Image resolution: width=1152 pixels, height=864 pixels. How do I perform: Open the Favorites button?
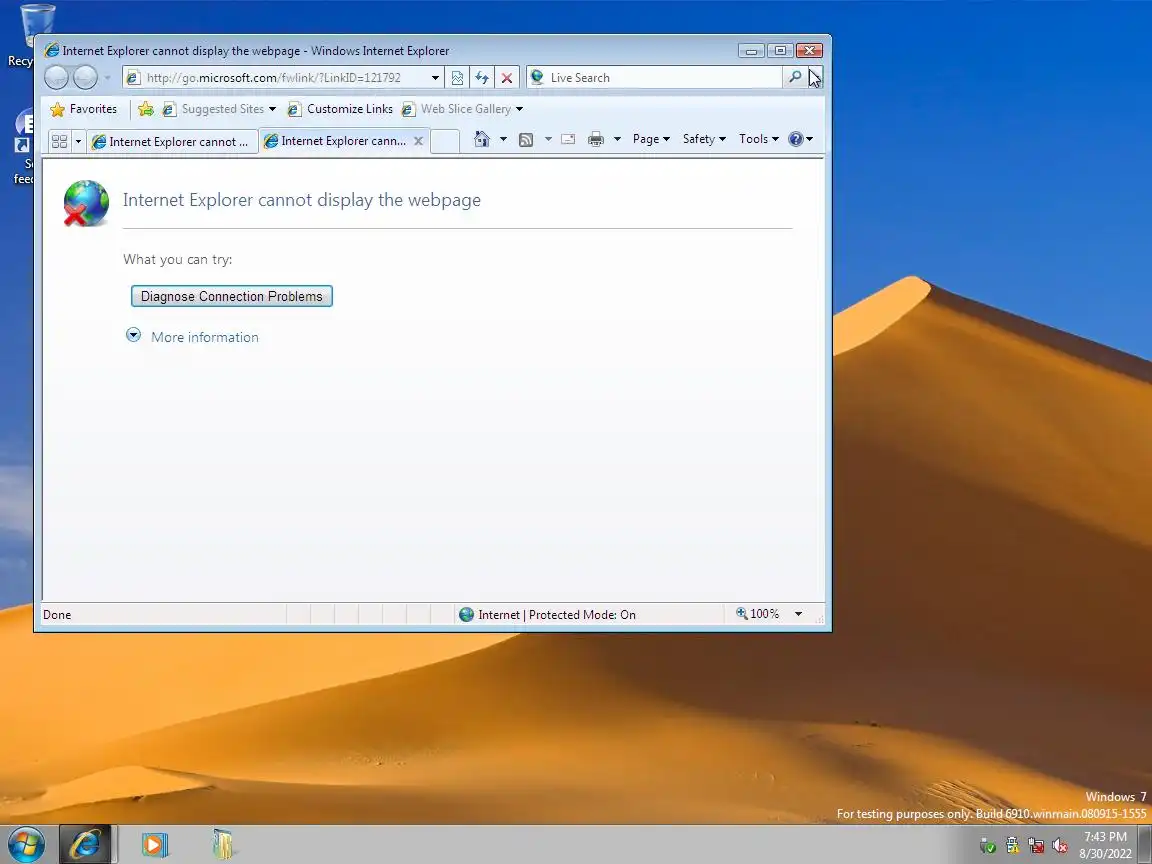83,109
